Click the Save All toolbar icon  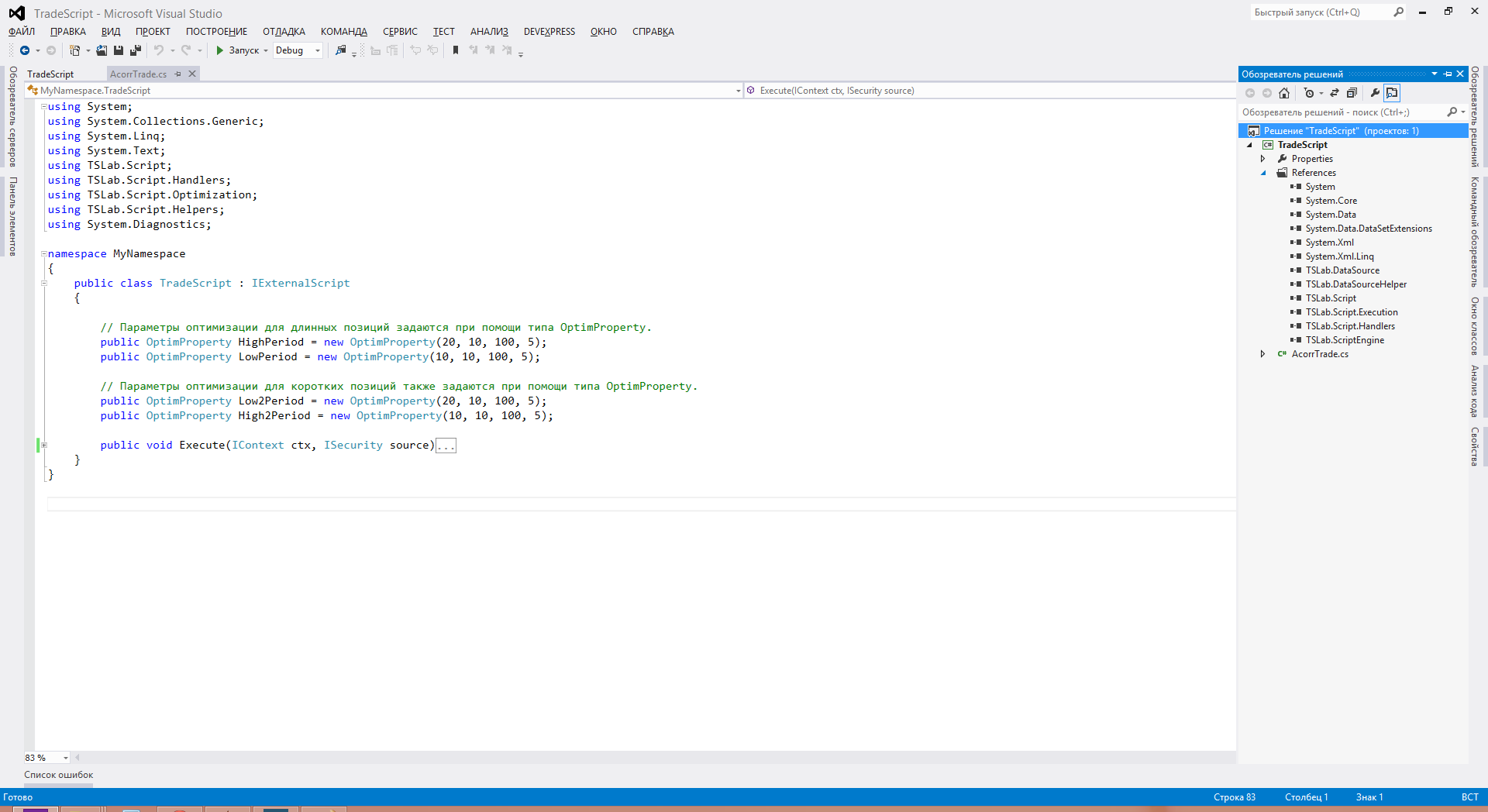point(136,50)
